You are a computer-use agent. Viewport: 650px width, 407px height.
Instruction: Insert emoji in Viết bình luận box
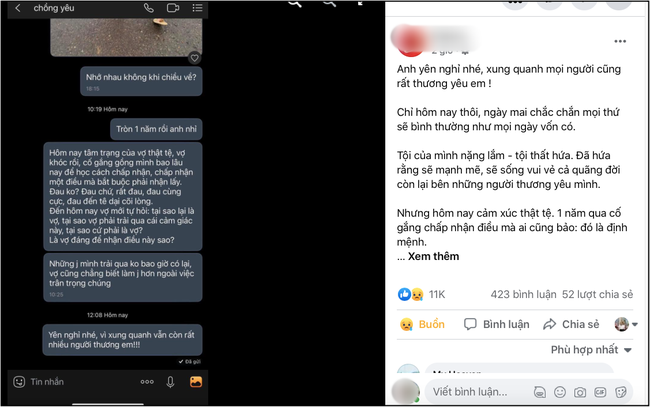[560, 392]
